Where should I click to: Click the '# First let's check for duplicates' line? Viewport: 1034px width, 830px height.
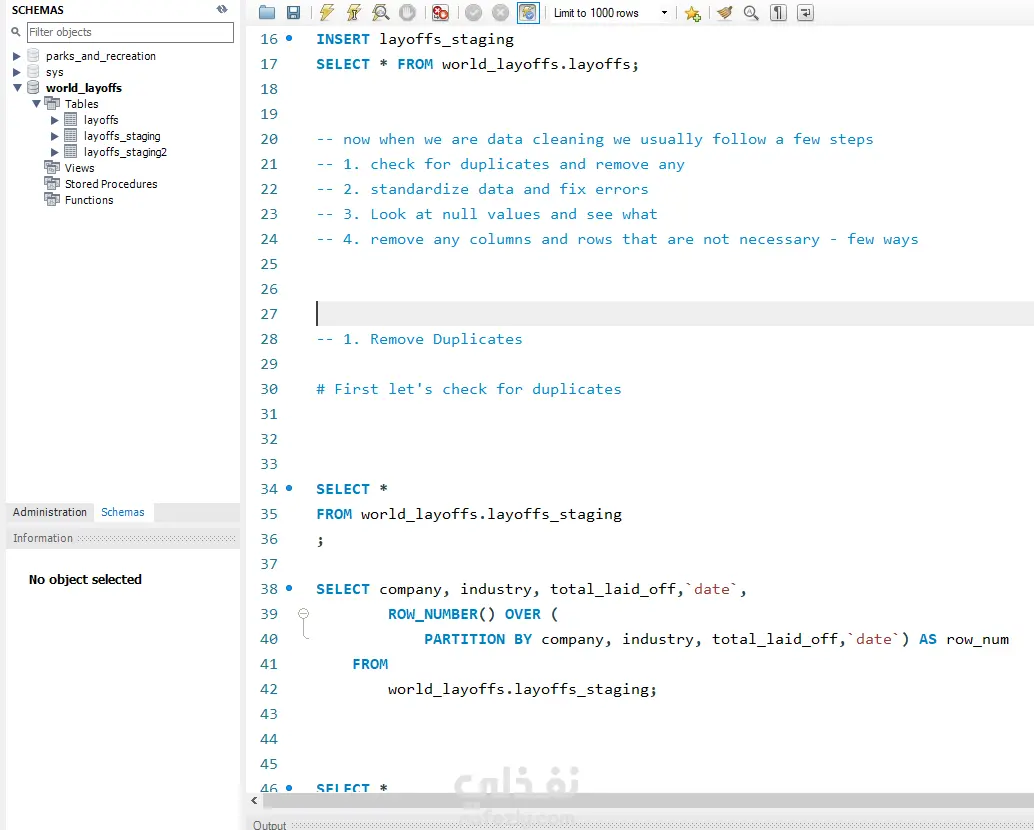(x=469, y=389)
